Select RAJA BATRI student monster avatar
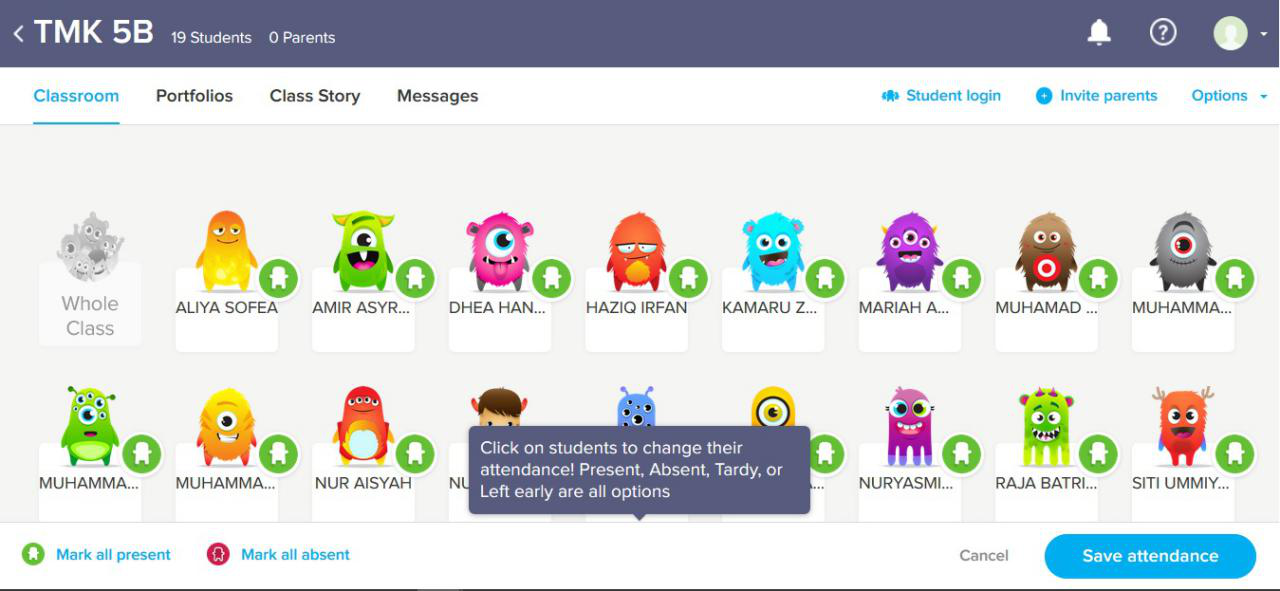1280x591 pixels. (x=1046, y=427)
